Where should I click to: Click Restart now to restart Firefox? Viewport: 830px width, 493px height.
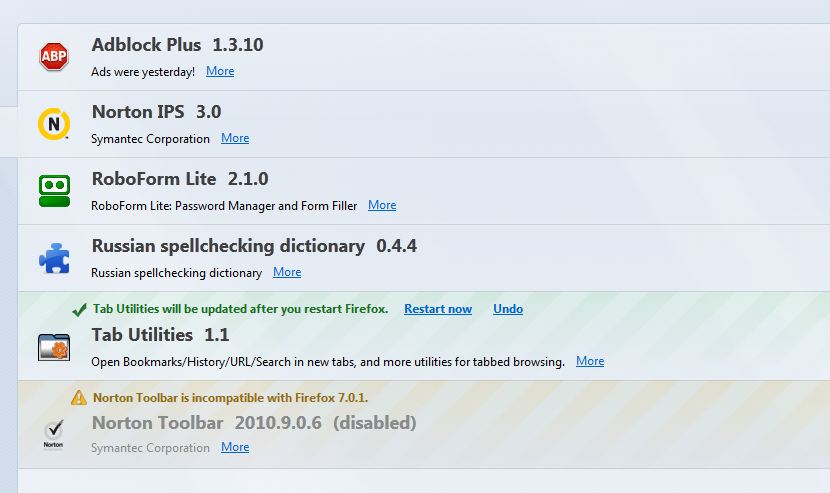tap(438, 309)
